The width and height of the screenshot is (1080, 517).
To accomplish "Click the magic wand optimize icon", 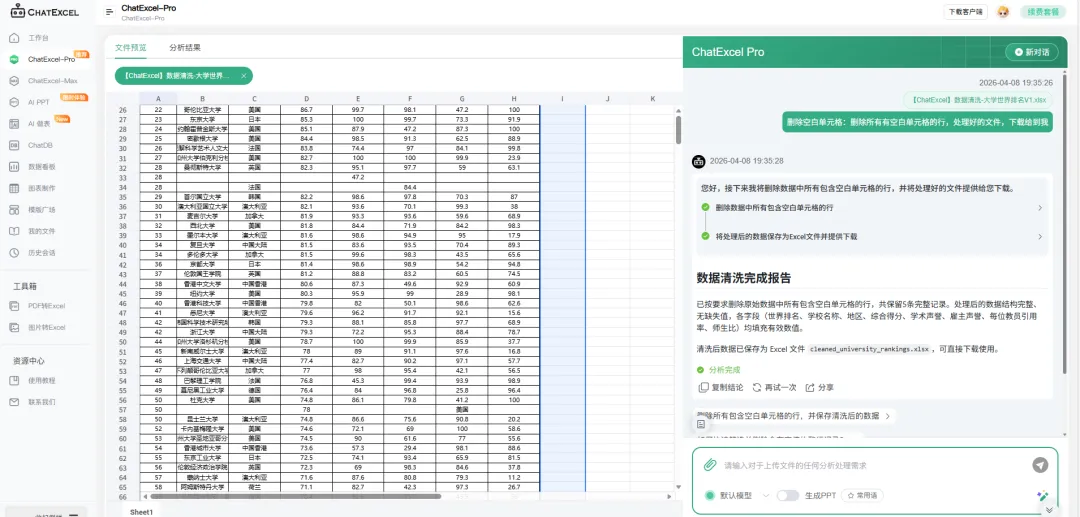I will coord(1043,496).
